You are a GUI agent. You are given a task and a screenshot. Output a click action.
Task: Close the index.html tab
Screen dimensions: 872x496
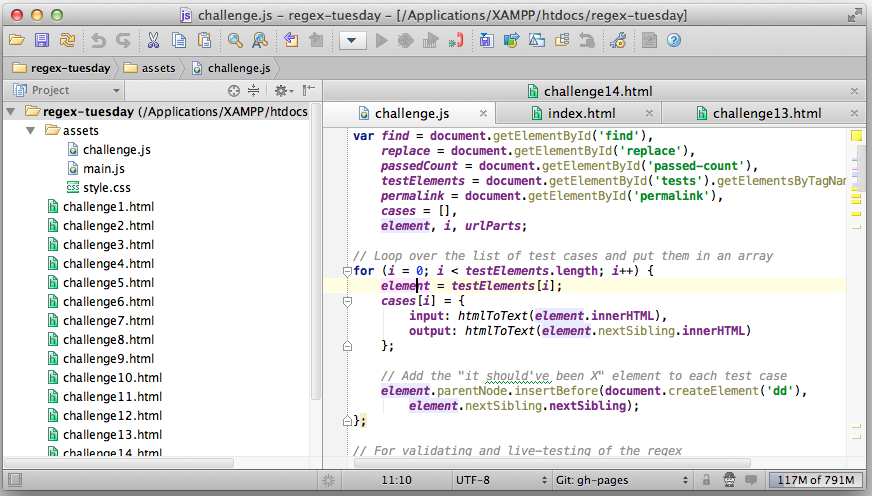coord(649,113)
